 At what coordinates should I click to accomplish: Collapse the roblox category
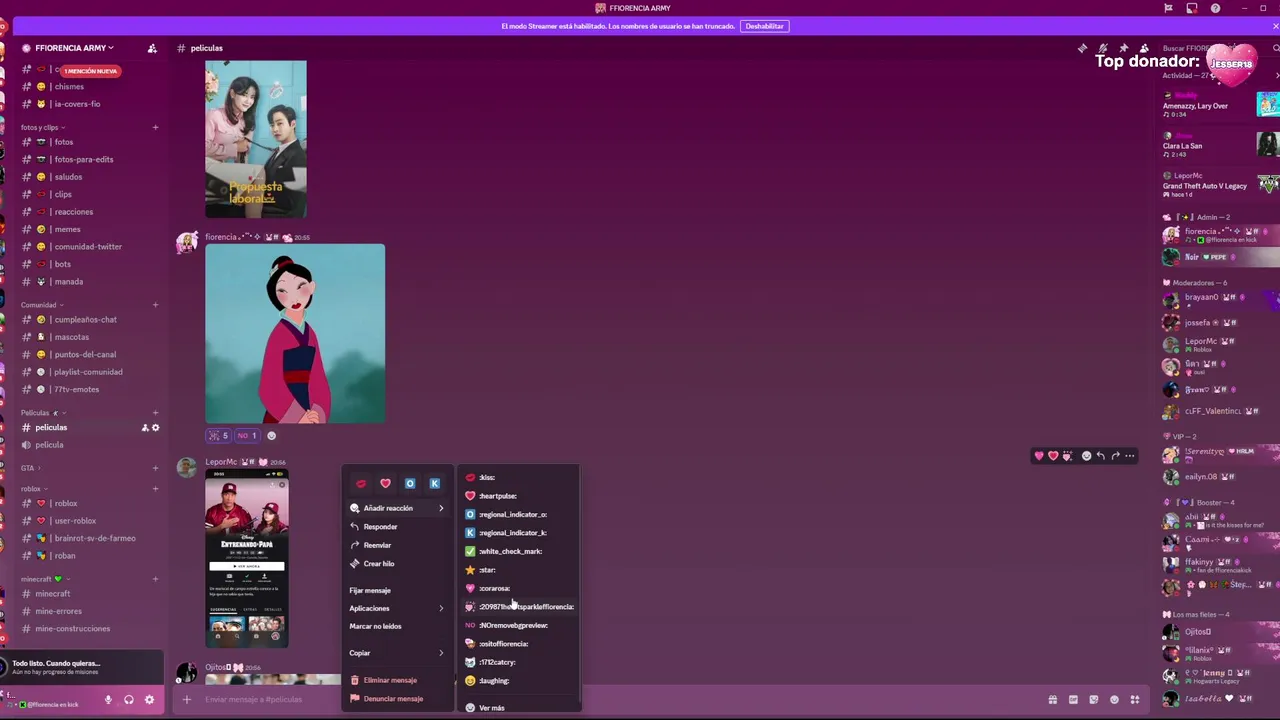point(33,489)
